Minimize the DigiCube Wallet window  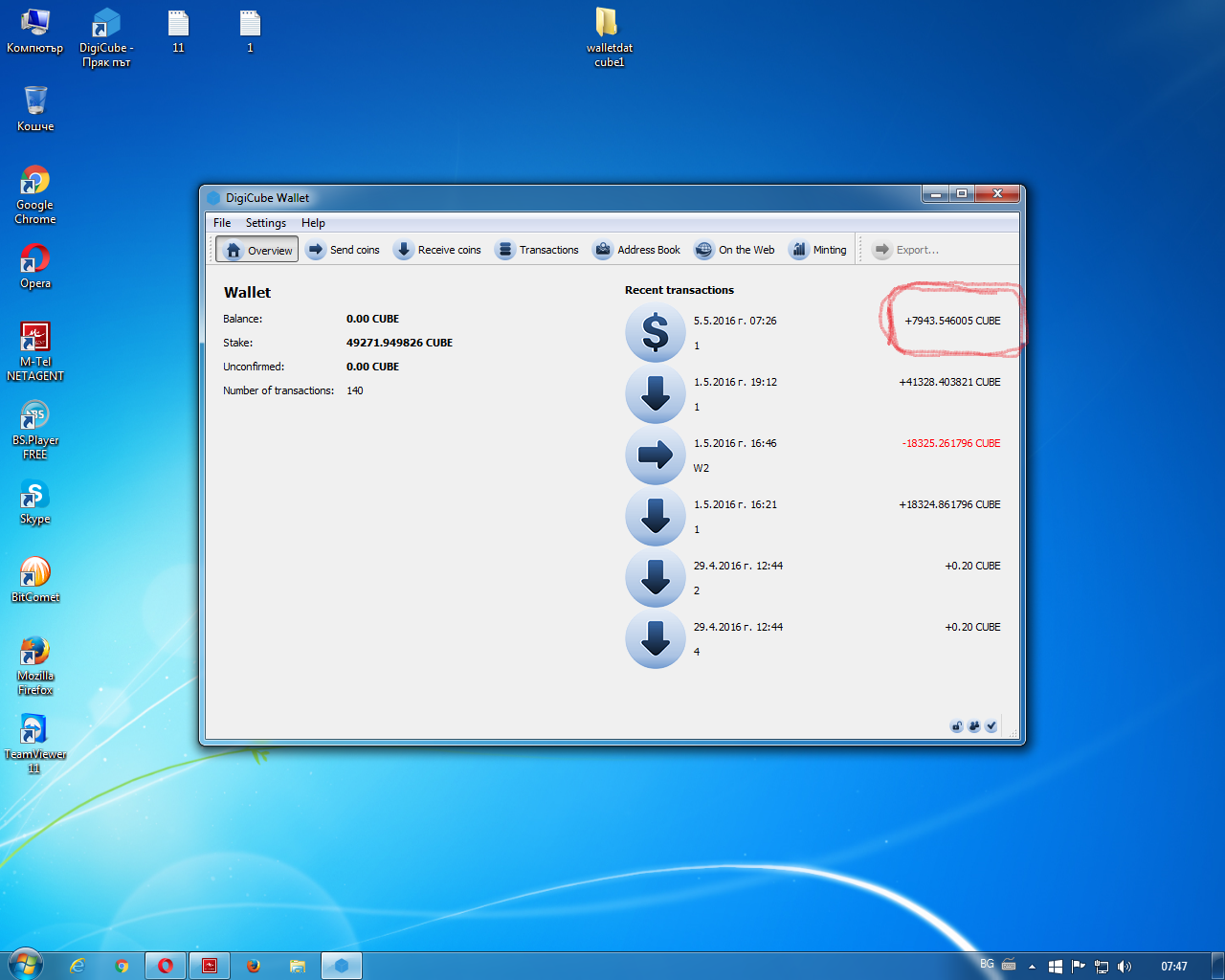935,194
